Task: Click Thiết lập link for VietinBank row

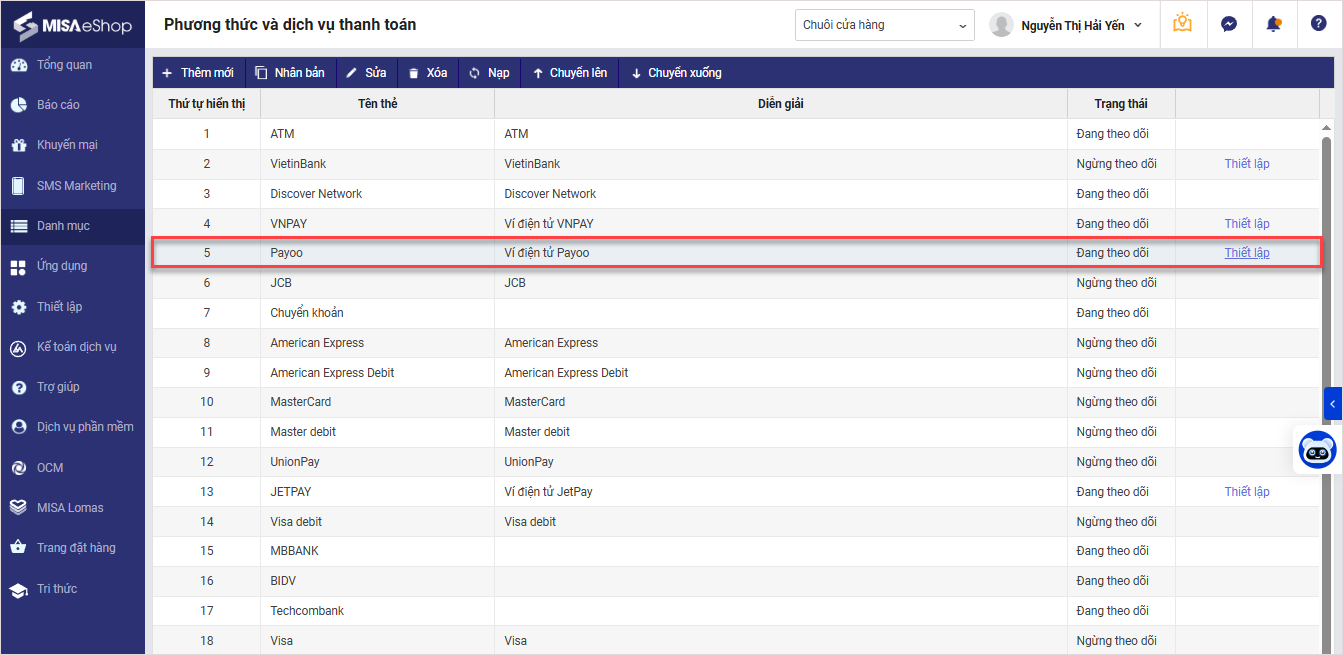Action: pos(1247,164)
